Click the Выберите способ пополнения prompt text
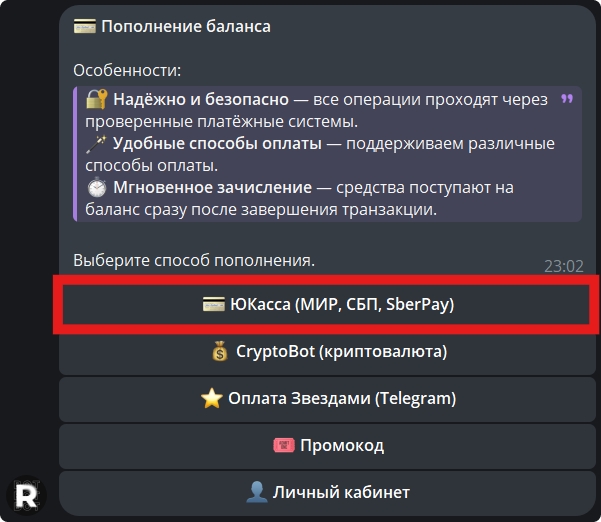 point(194,260)
